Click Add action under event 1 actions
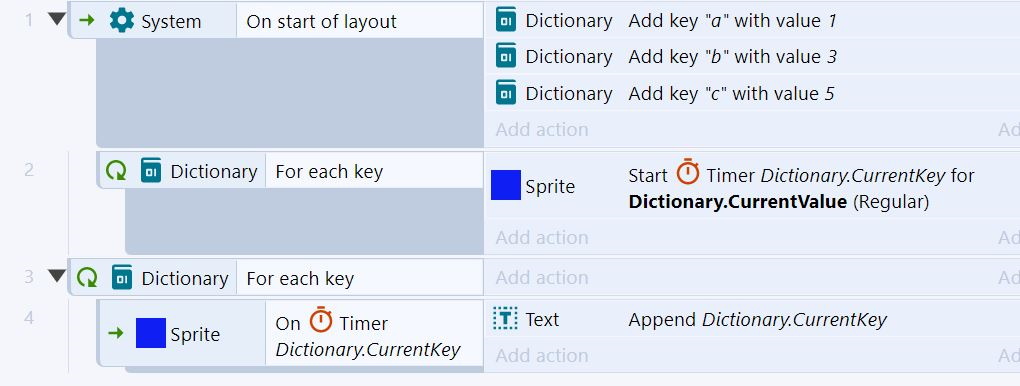 [x=542, y=130]
